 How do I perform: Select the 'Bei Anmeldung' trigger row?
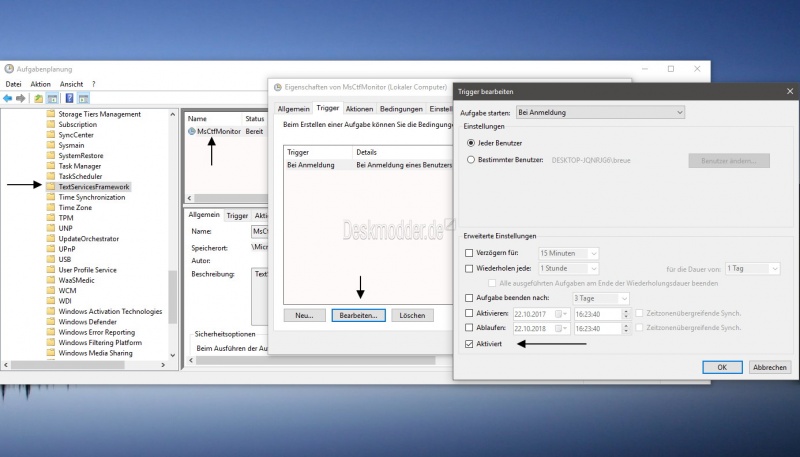point(368,165)
